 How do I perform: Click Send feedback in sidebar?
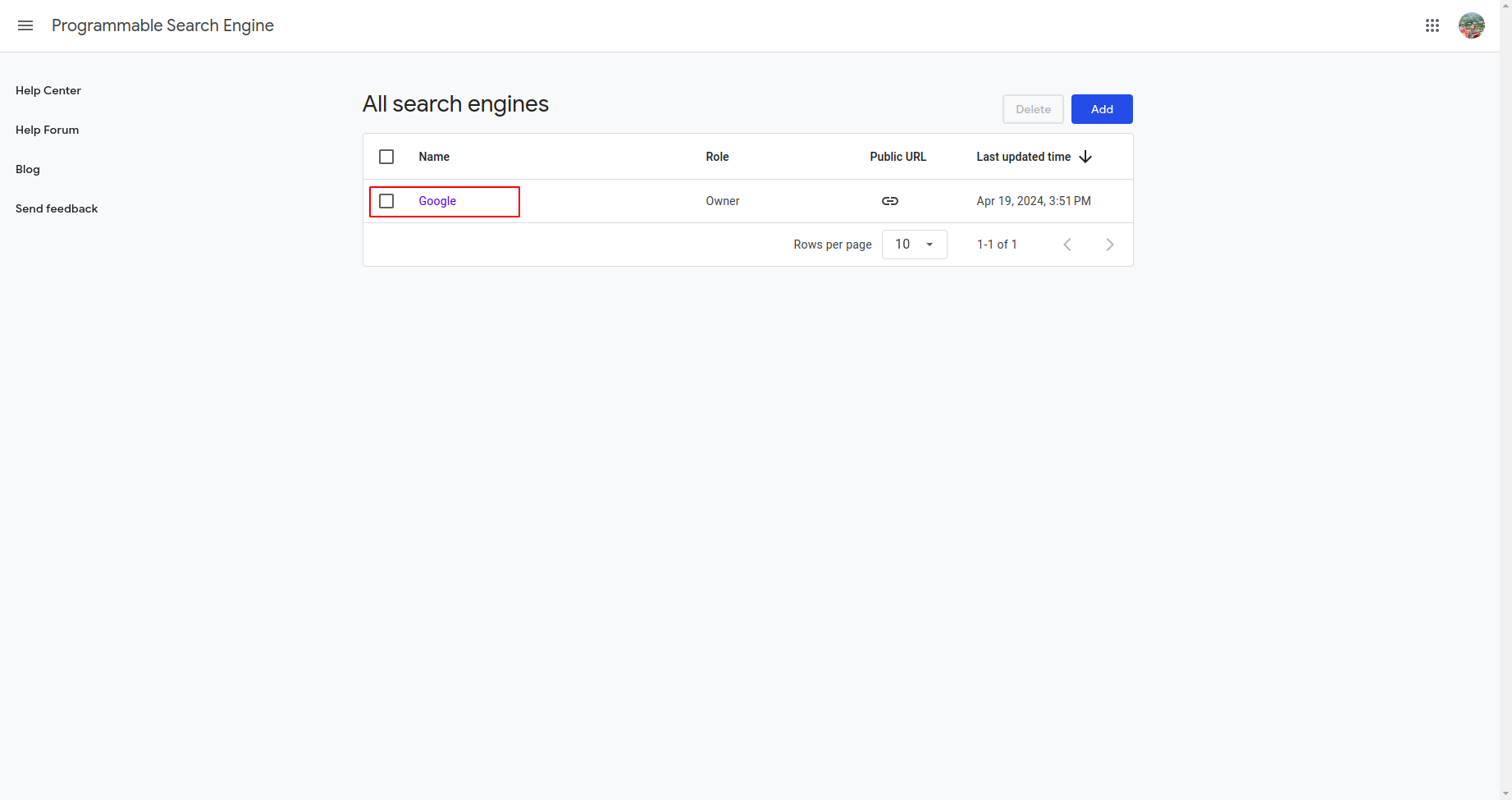57,208
